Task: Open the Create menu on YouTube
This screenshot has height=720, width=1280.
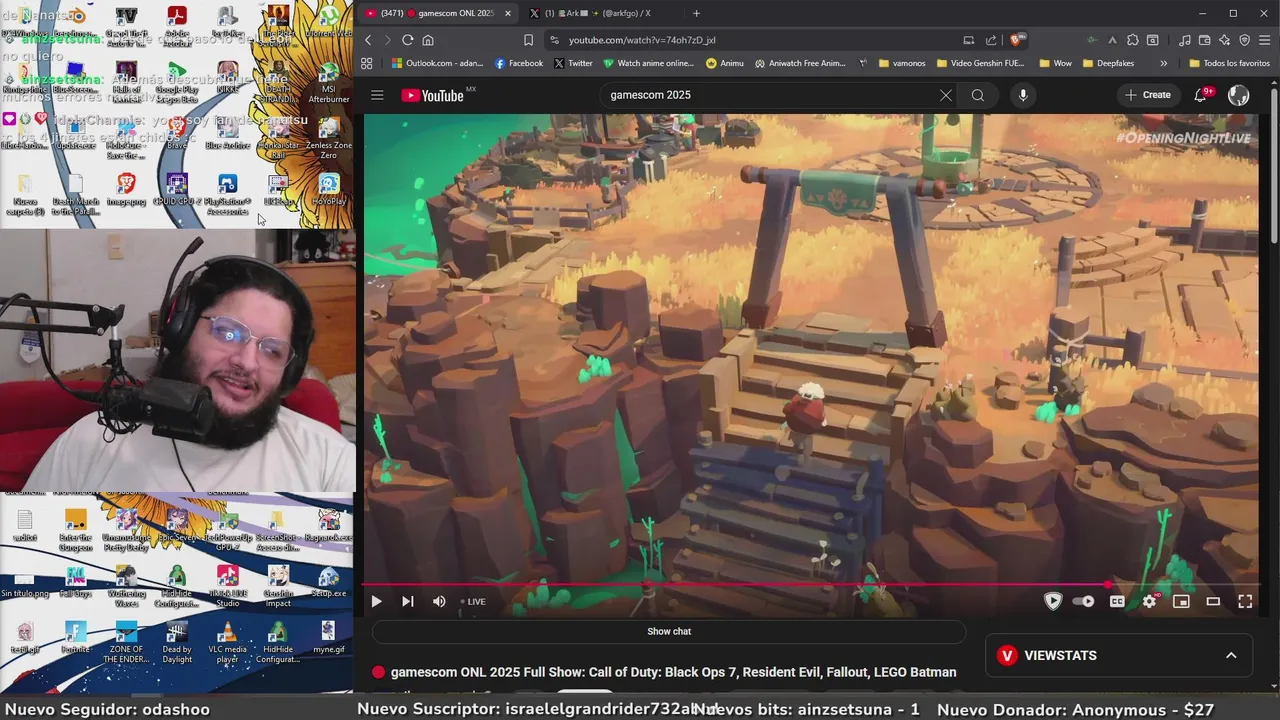Action: pyautogui.click(x=1148, y=95)
